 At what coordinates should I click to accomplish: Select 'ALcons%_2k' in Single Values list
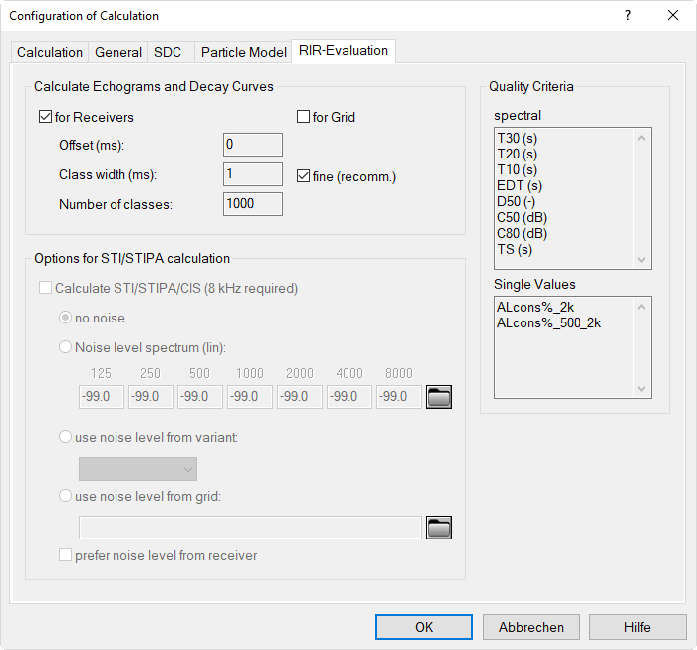click(x=535, y=307)
